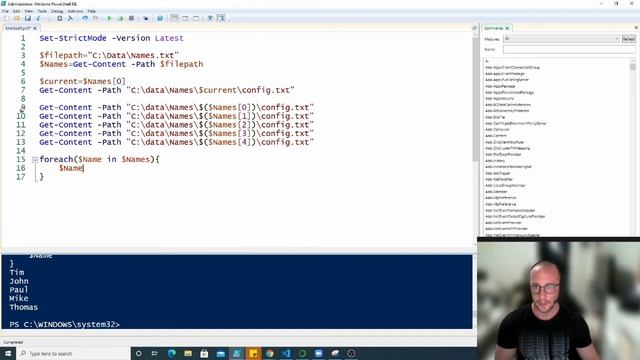Open Task View on taskbar
The width and height of the screenshot is (640, 360).
click(155, 353)
